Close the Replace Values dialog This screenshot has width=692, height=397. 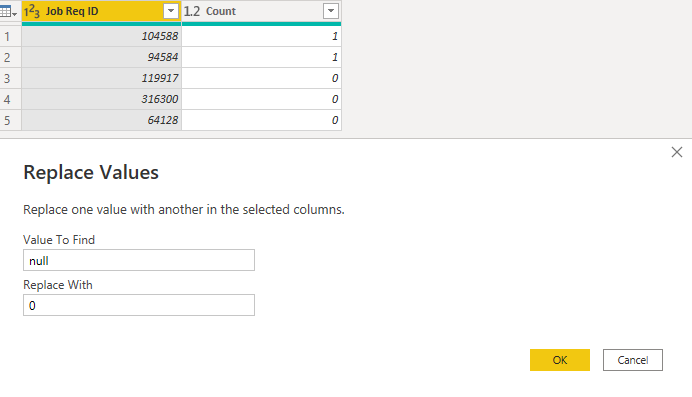677,152
